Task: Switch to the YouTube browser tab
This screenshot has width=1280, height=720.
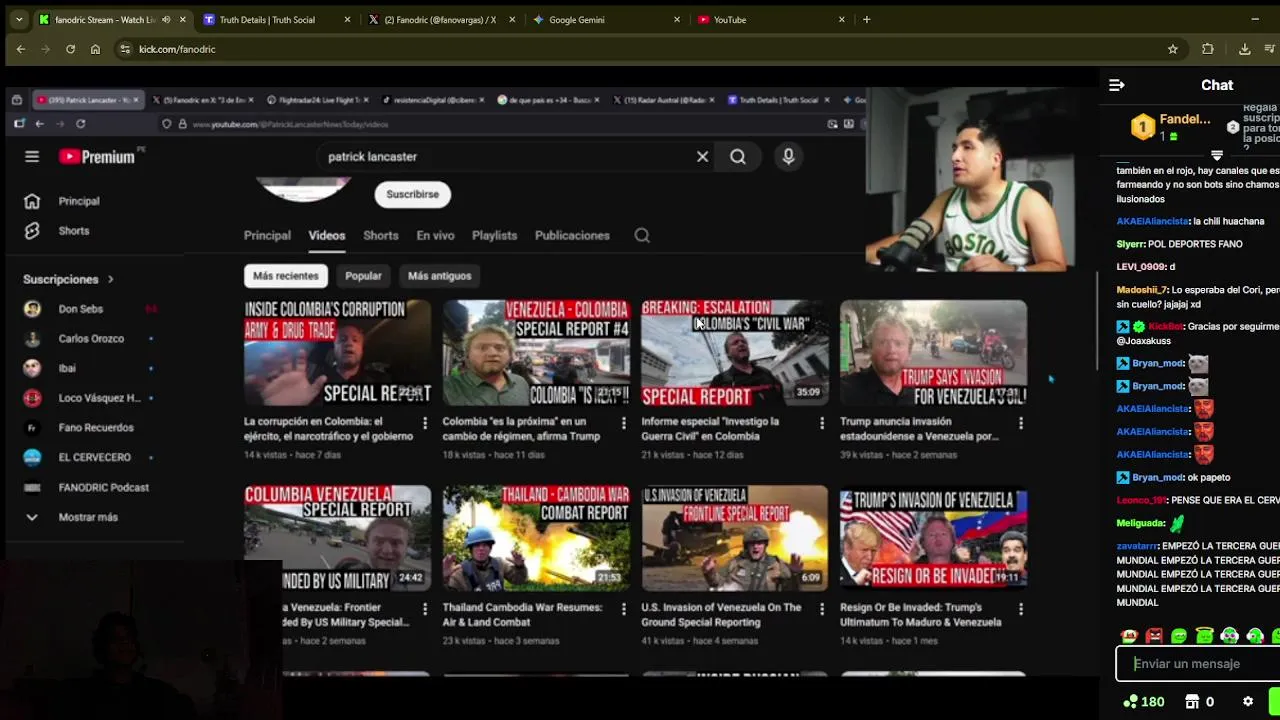Action: (x=770, y=19)
